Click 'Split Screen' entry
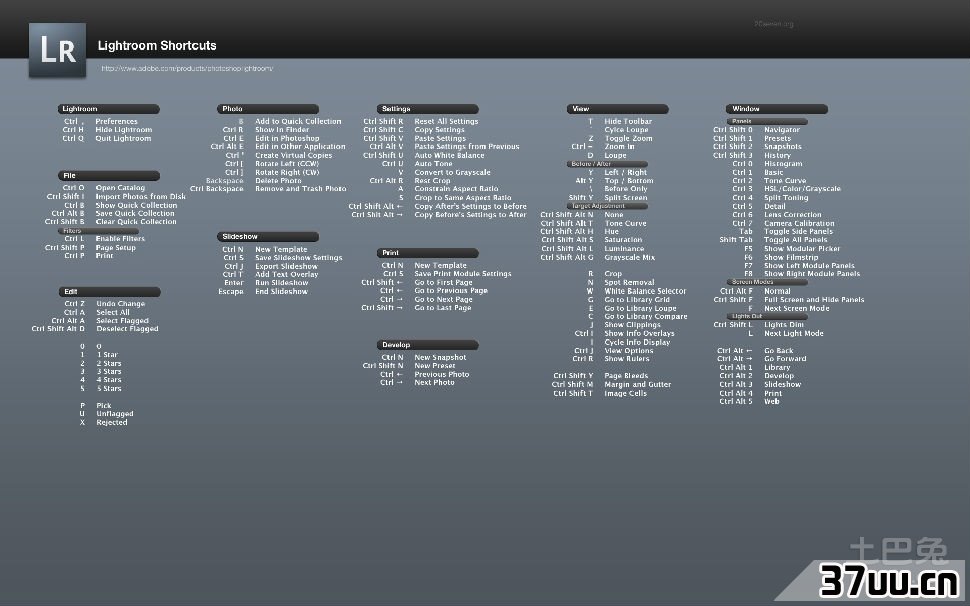The image size is (970, 606). 625,197
